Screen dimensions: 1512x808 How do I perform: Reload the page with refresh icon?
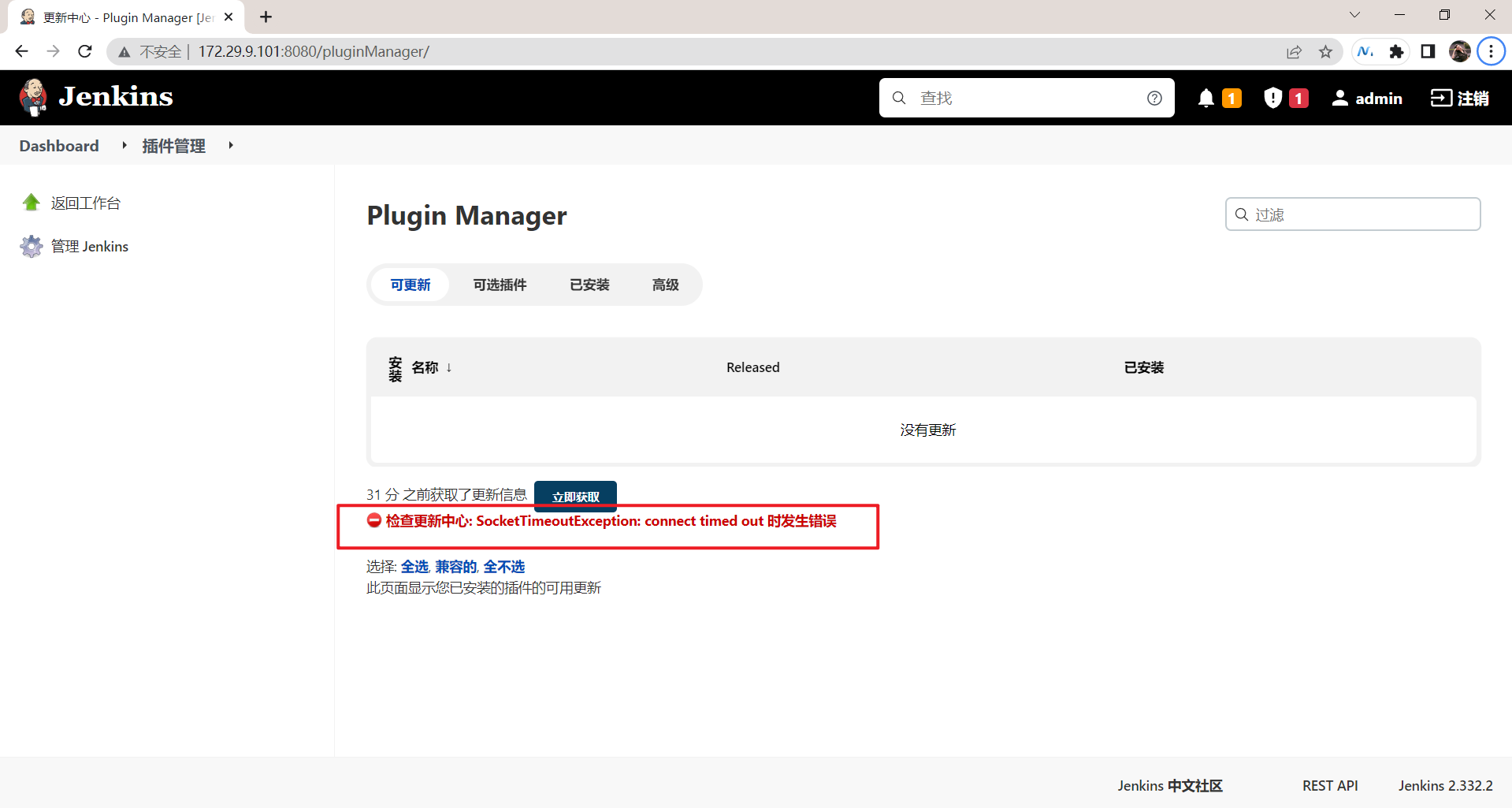(85, 51)
